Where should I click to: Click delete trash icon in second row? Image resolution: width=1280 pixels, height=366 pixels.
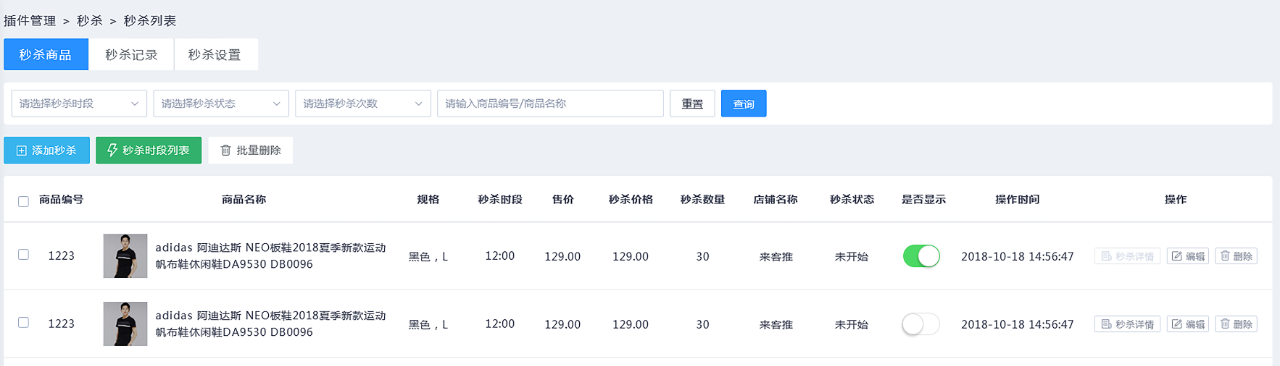pos(1225,324)
